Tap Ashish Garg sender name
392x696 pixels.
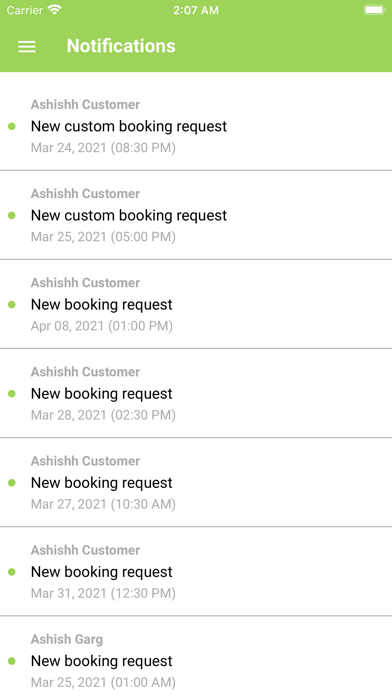click(x=67, y=639)
